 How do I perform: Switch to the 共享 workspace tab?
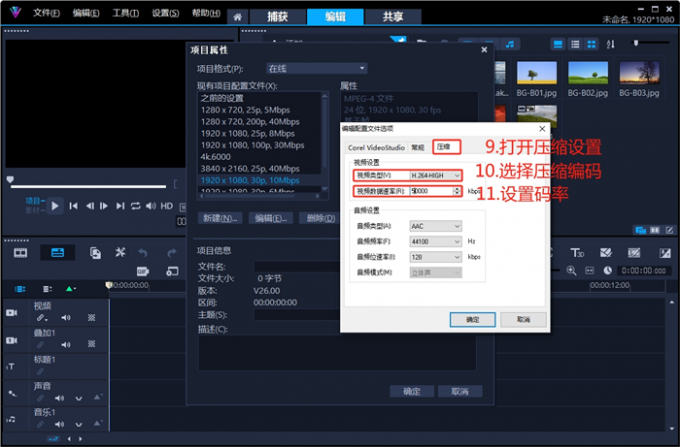pyautogui.click(x=393, y=16)
